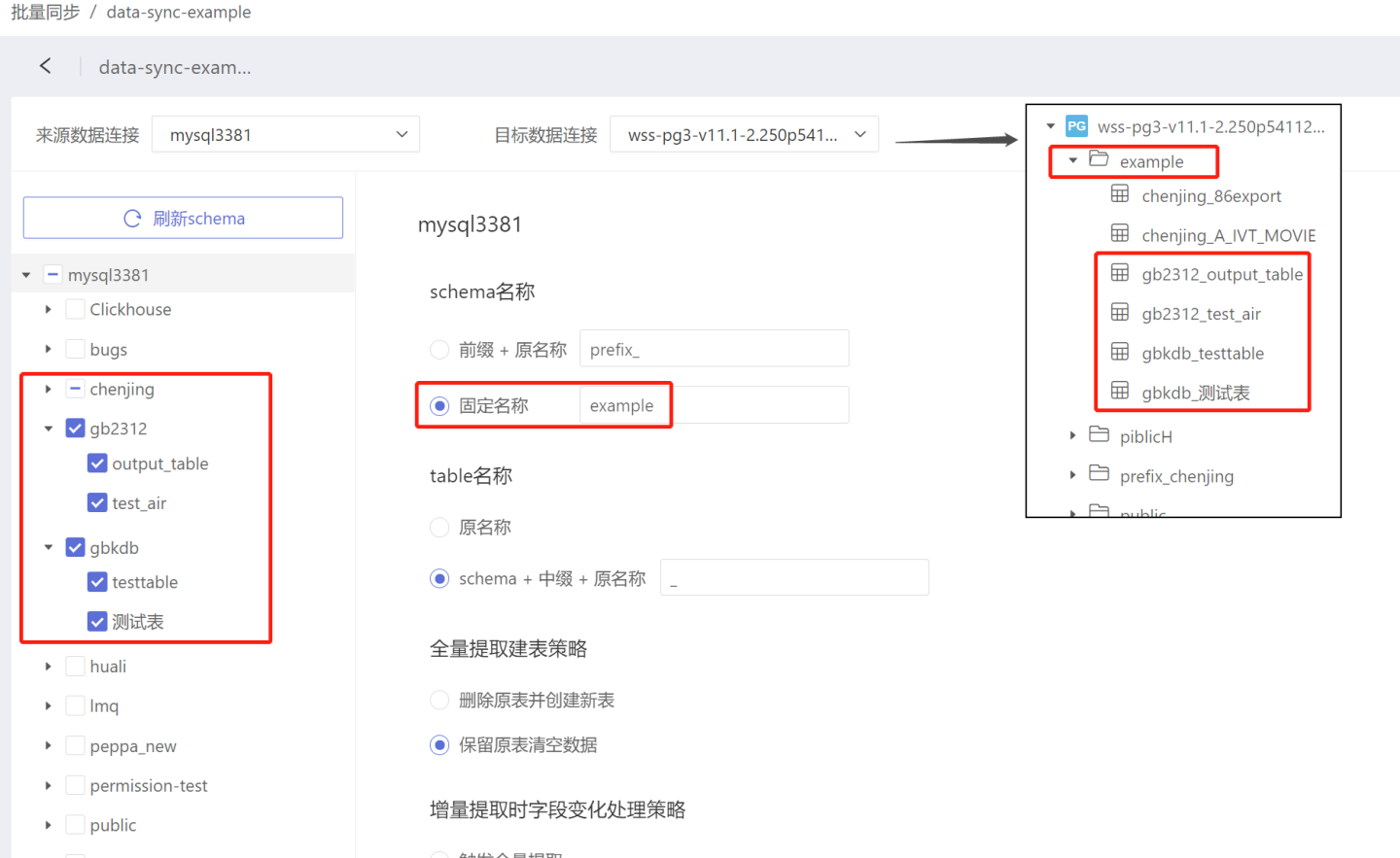Screen dimensions: 1400x858
Task: Click the back arrow icon
Action: pos(45,66)
